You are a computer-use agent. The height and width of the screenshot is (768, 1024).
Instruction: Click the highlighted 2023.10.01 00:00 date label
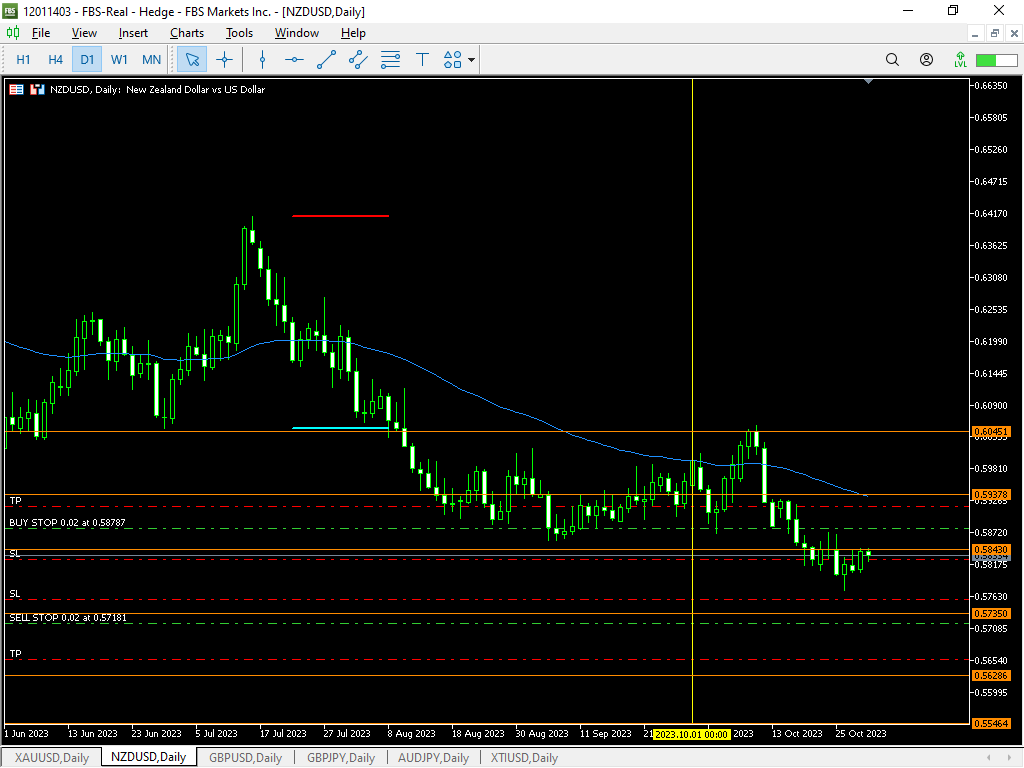pyautogui.click(x=692, y=734)
